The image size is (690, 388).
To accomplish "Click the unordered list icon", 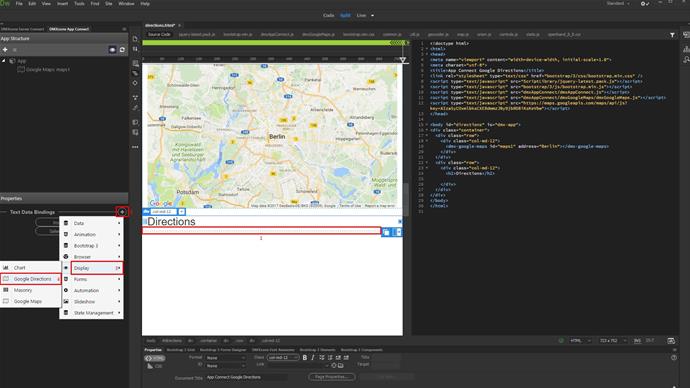I will point(322,358).
